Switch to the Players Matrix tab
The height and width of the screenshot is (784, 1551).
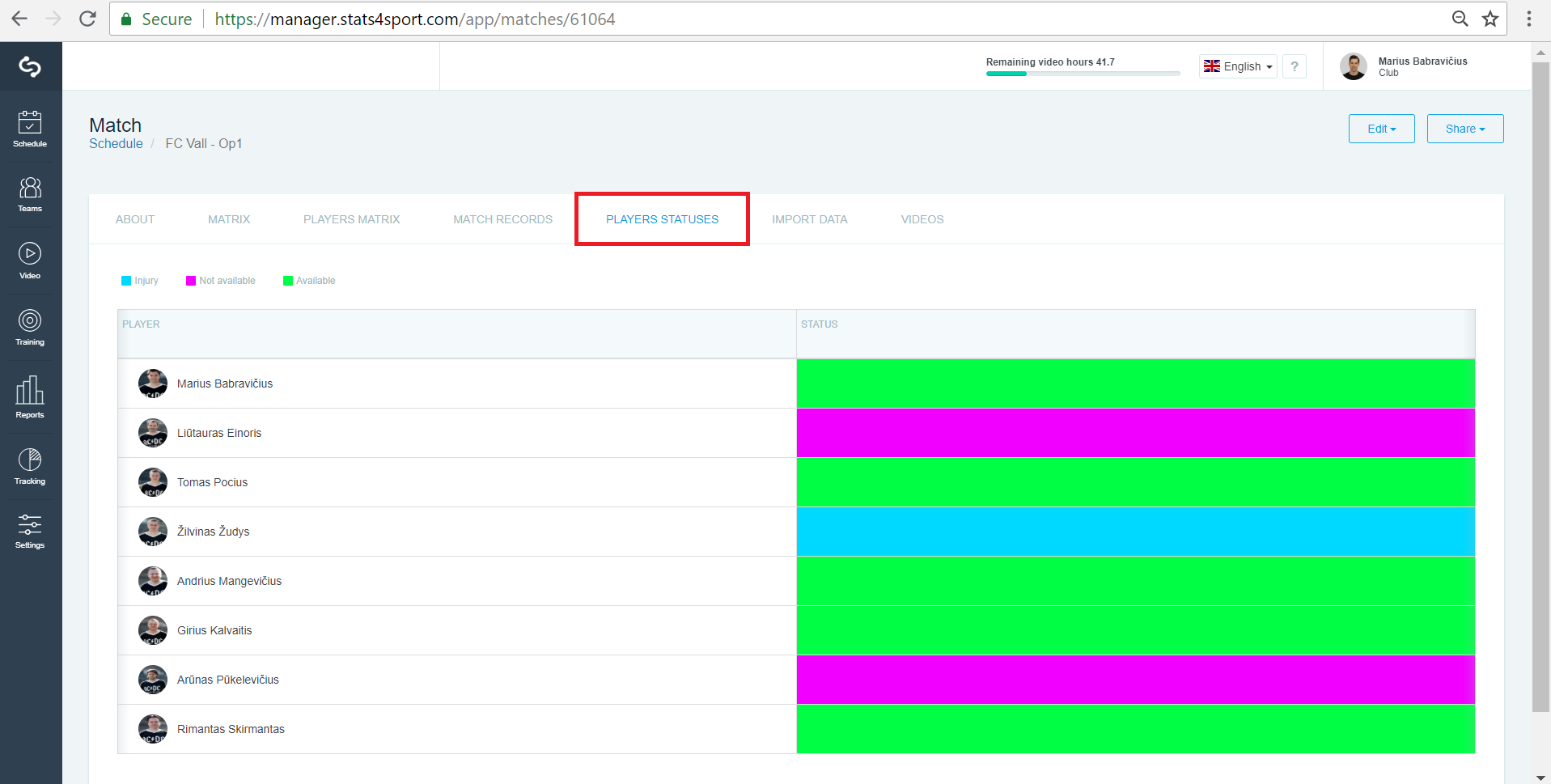point(352,219)
